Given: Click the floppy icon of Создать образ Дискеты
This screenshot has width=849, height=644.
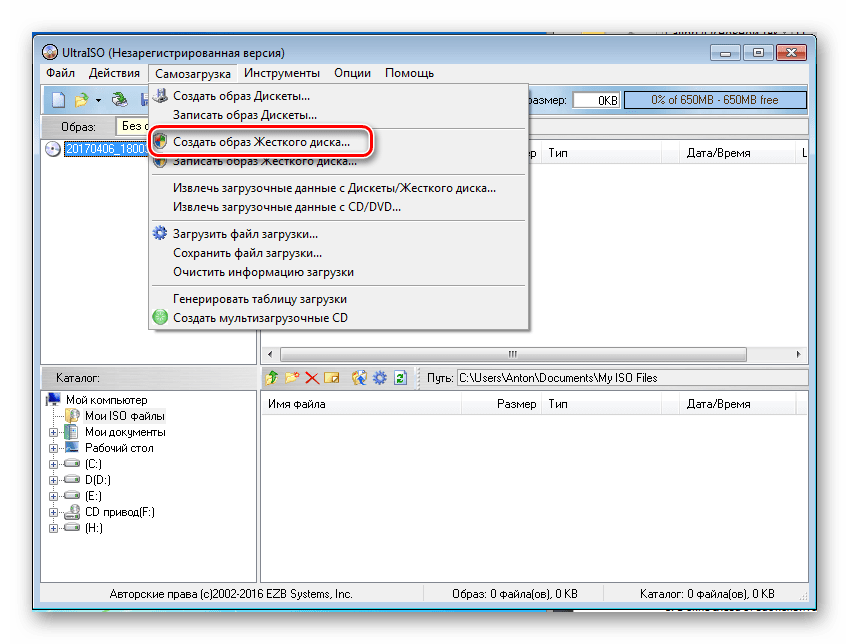Looking at the screenshot, I should [160, 96].
